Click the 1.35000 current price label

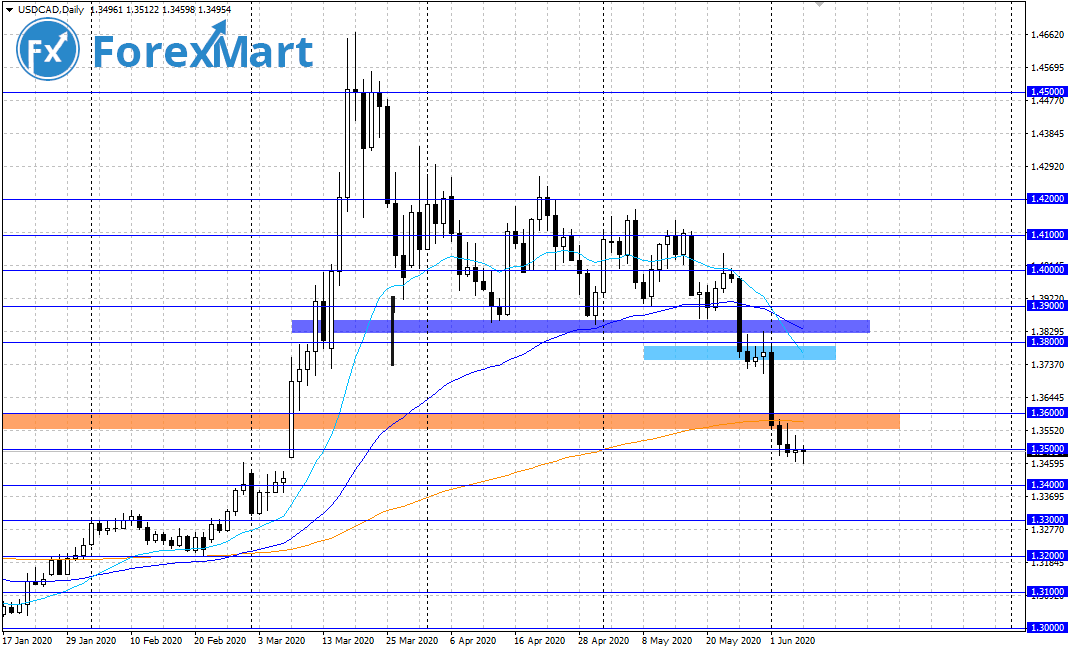(x=1047, y=449)
